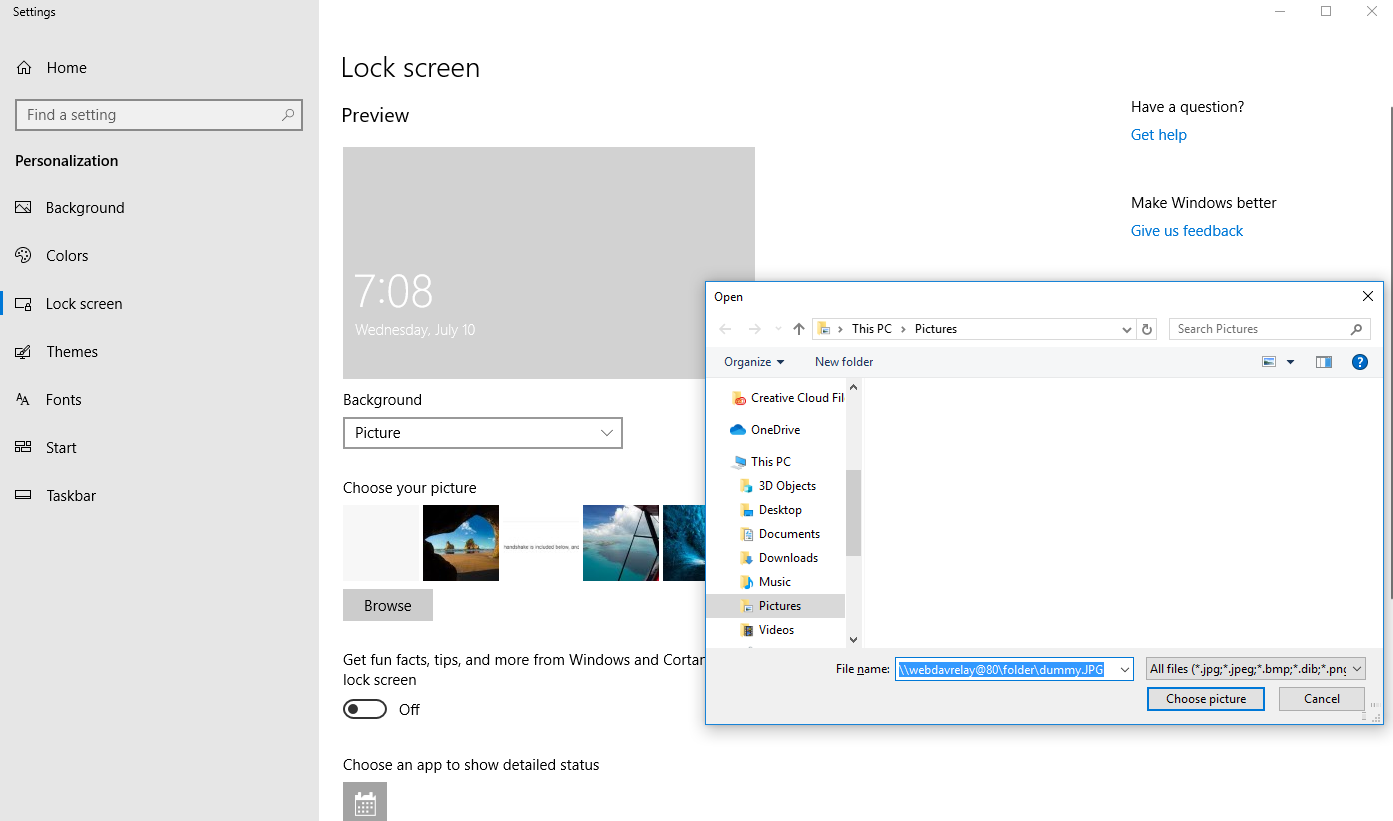This screenshot has height=821, width=1393.
Task: Select the Lock screen monitor icon
Action: (24, 304)
